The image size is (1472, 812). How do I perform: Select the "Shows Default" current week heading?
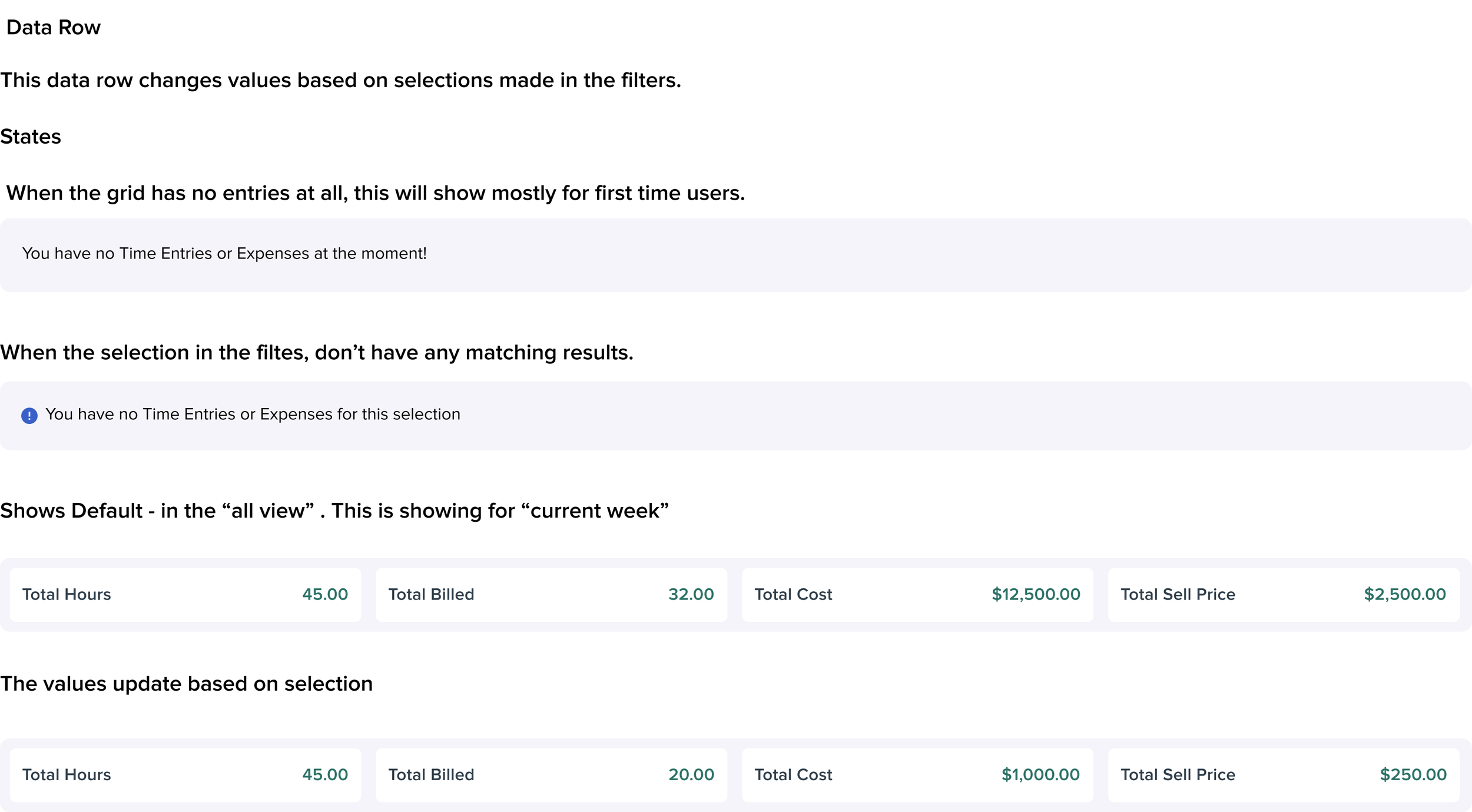click(x=334, y=511)
